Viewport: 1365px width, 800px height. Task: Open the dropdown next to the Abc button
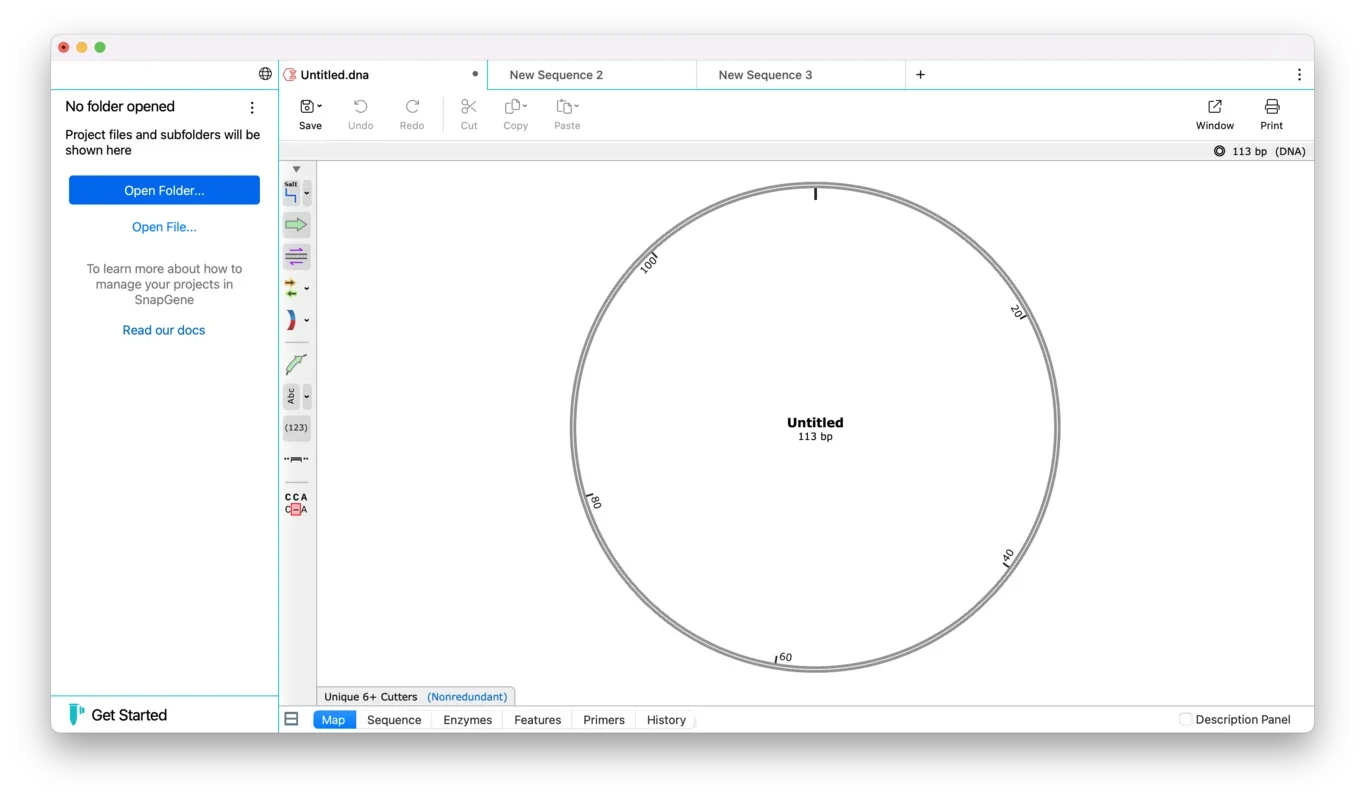click(307, 396)
